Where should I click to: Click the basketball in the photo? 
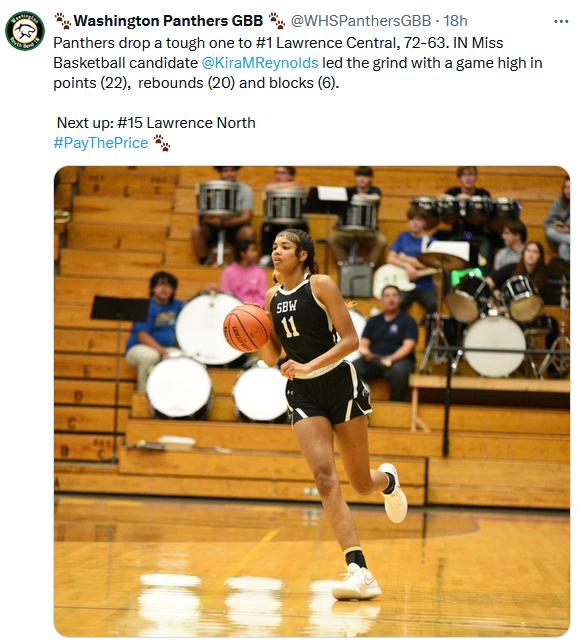click(247, 328)
